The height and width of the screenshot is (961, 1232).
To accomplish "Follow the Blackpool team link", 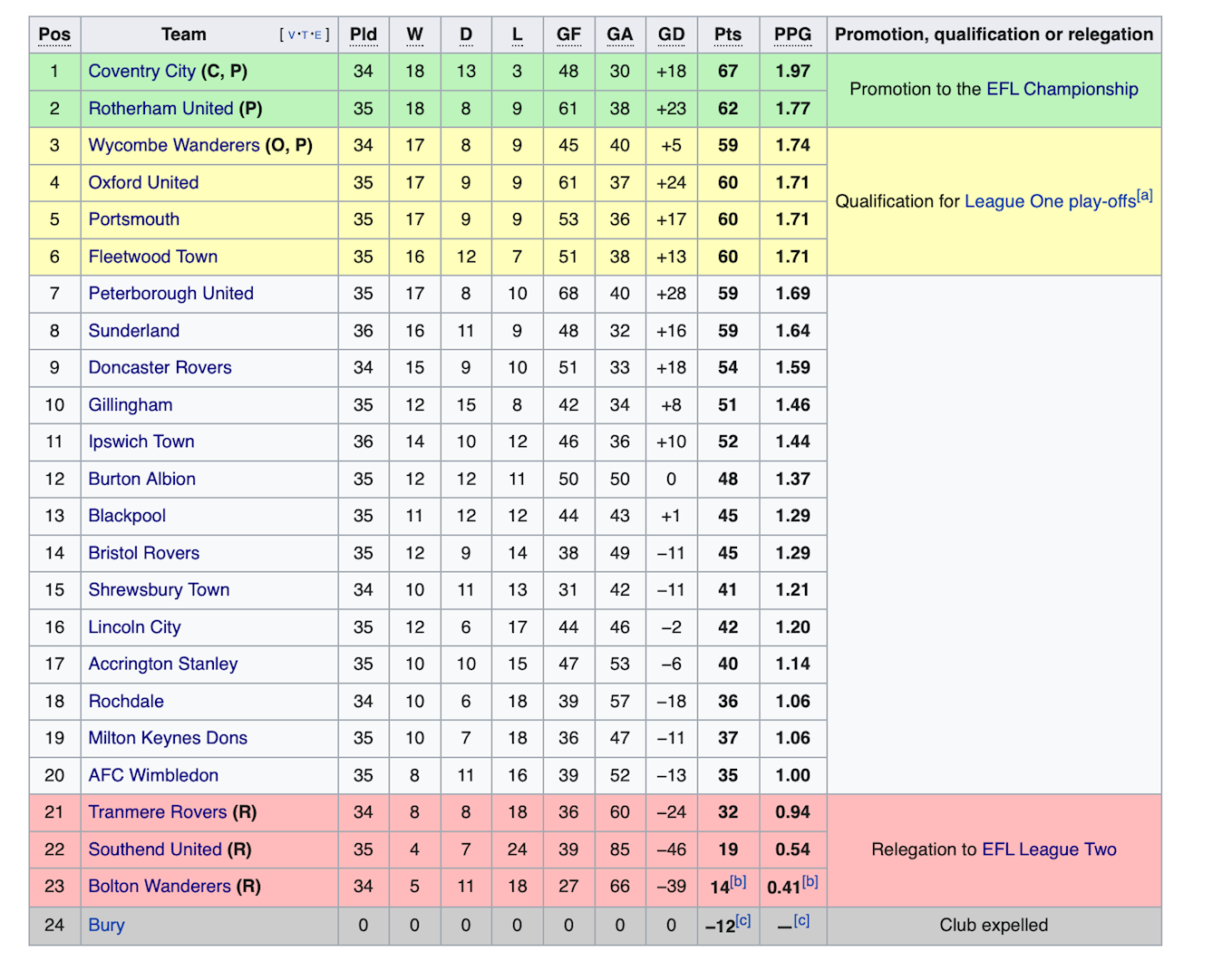I will [x=127, y=516].
